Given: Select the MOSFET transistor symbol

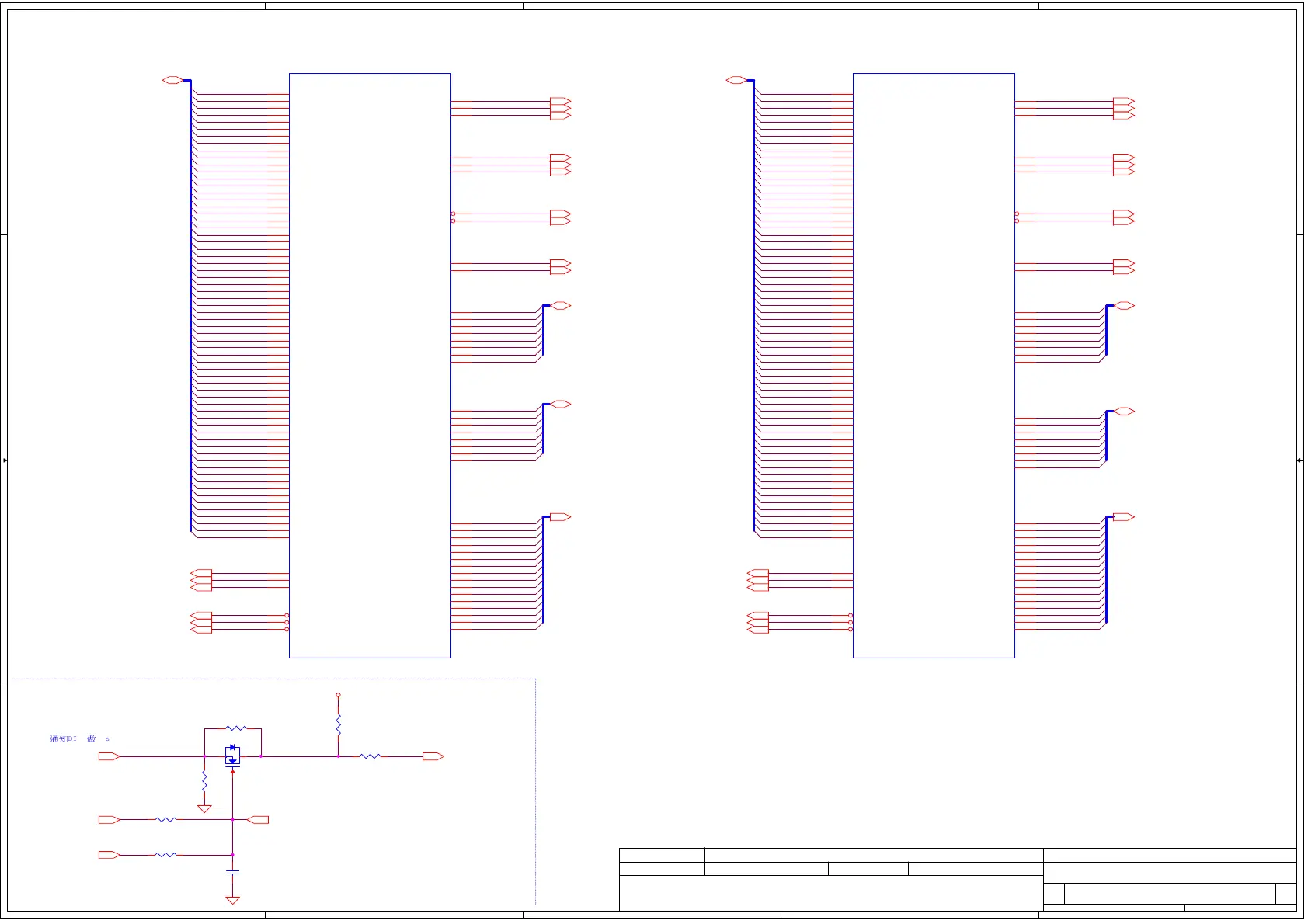Looking at the screenshot, I should (232, 756).
